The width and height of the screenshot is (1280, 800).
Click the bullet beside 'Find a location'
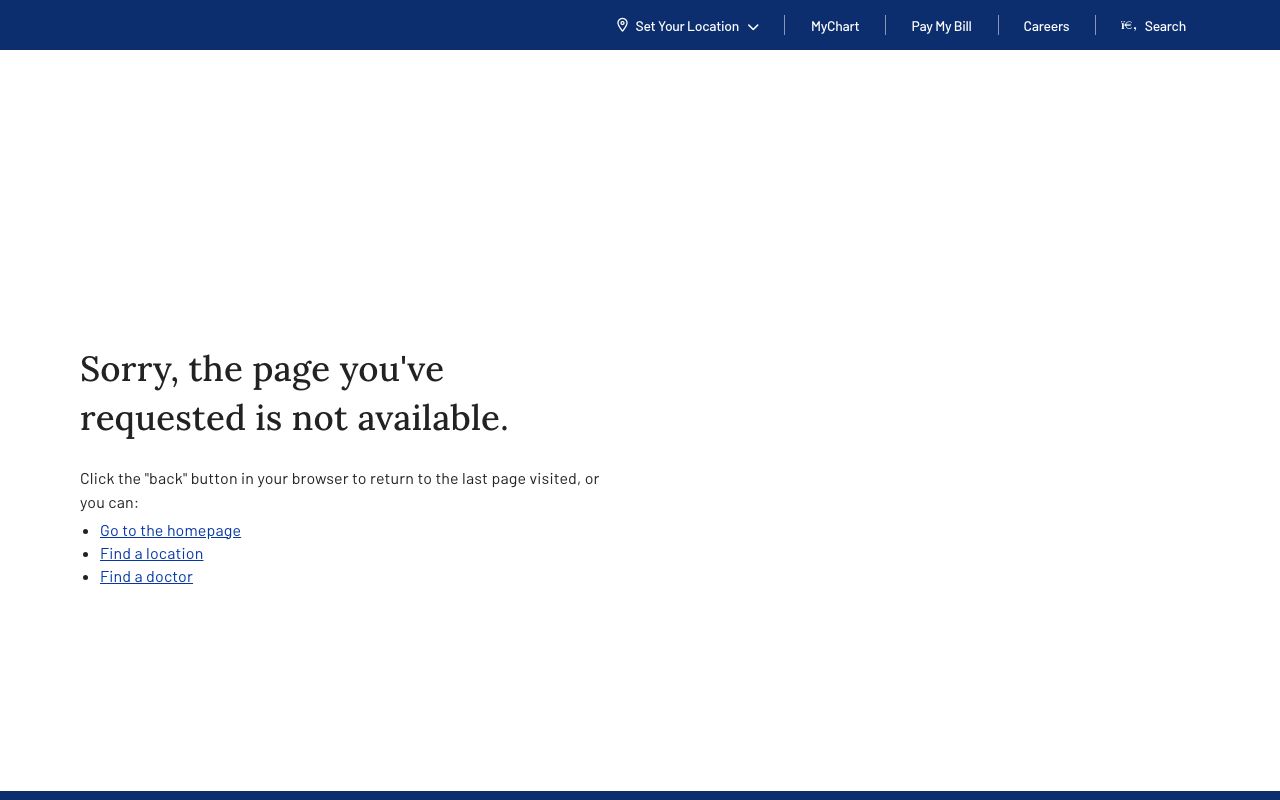pyautogui.click(x=87, y=554)
